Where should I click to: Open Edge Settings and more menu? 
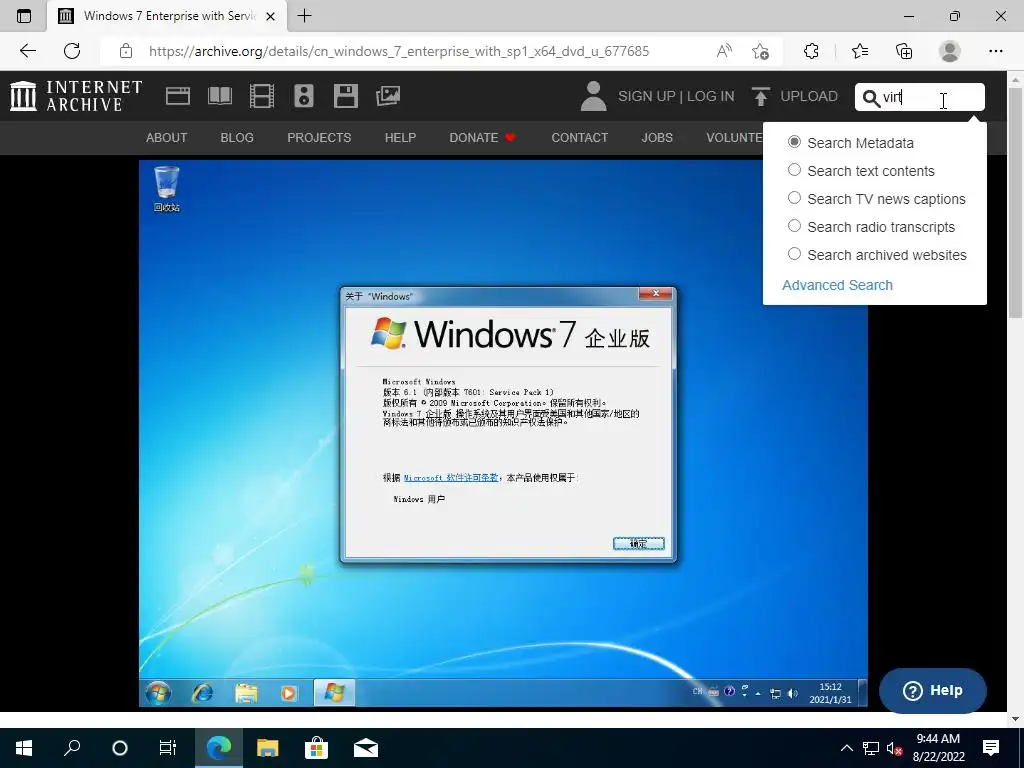(995, 51)
